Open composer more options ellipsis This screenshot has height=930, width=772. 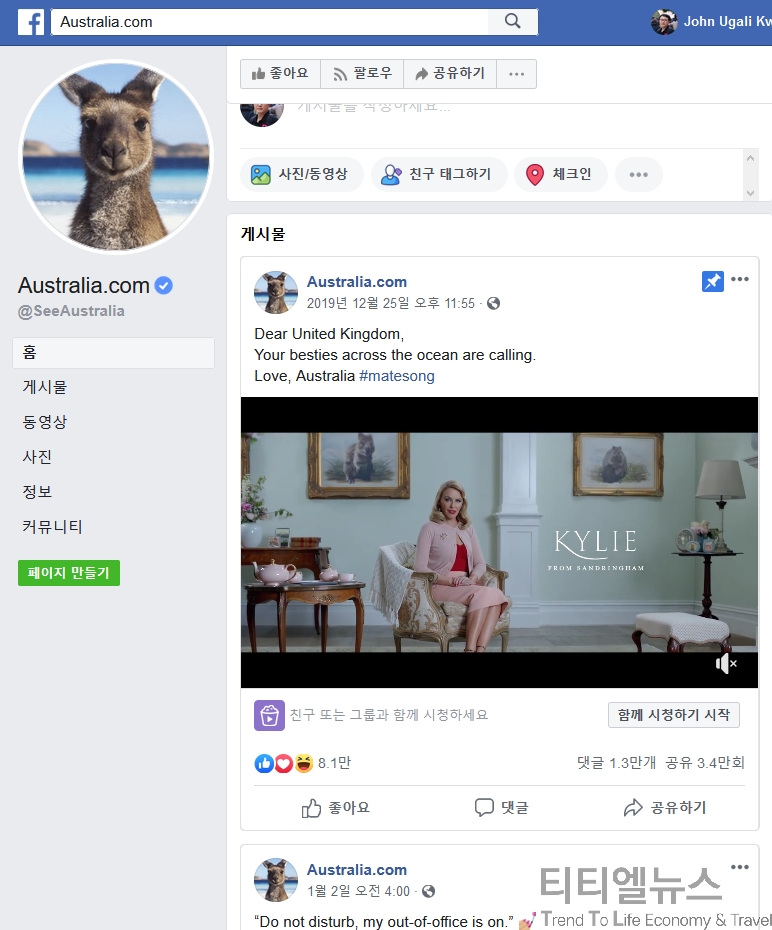point(639,174)
